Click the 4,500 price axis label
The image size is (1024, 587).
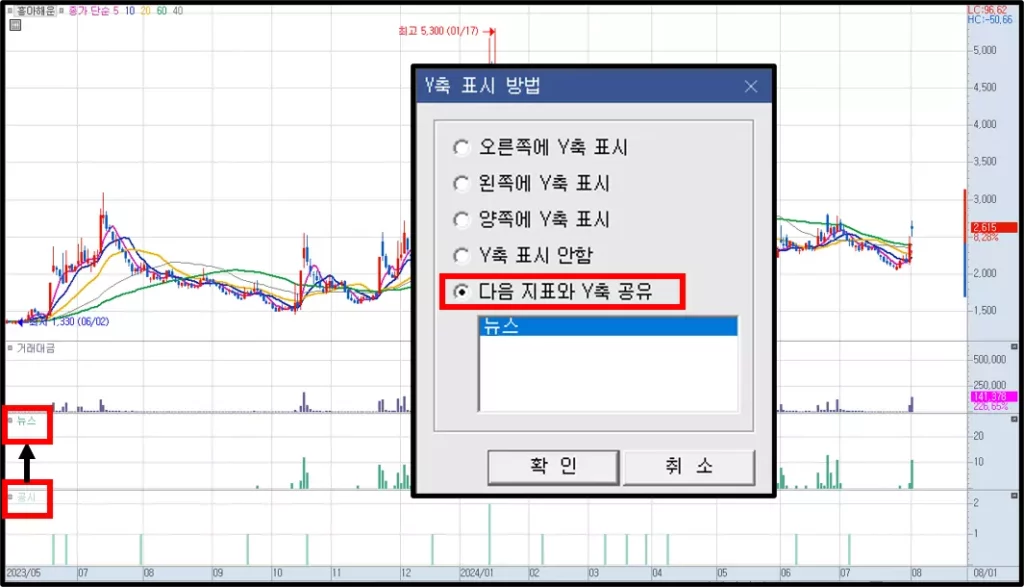pos(985,87)
